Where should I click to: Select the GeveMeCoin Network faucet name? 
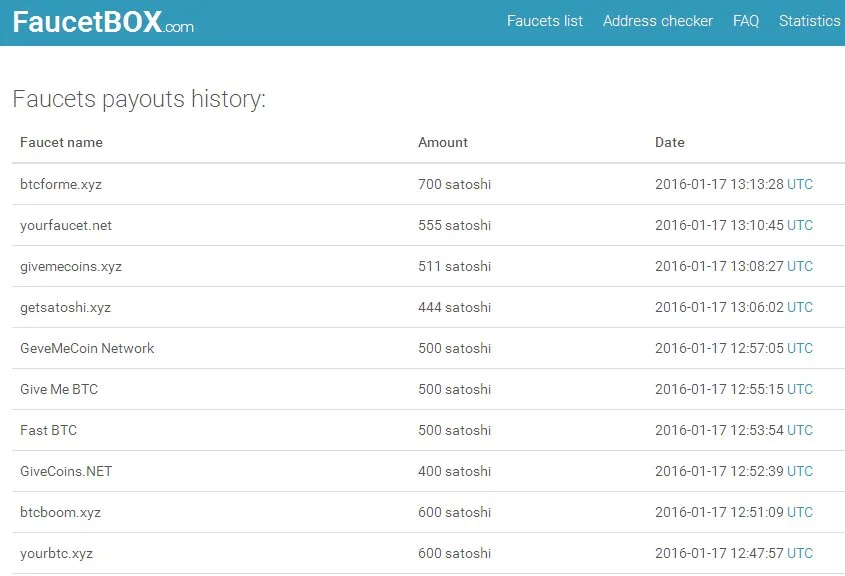point(87,348)
